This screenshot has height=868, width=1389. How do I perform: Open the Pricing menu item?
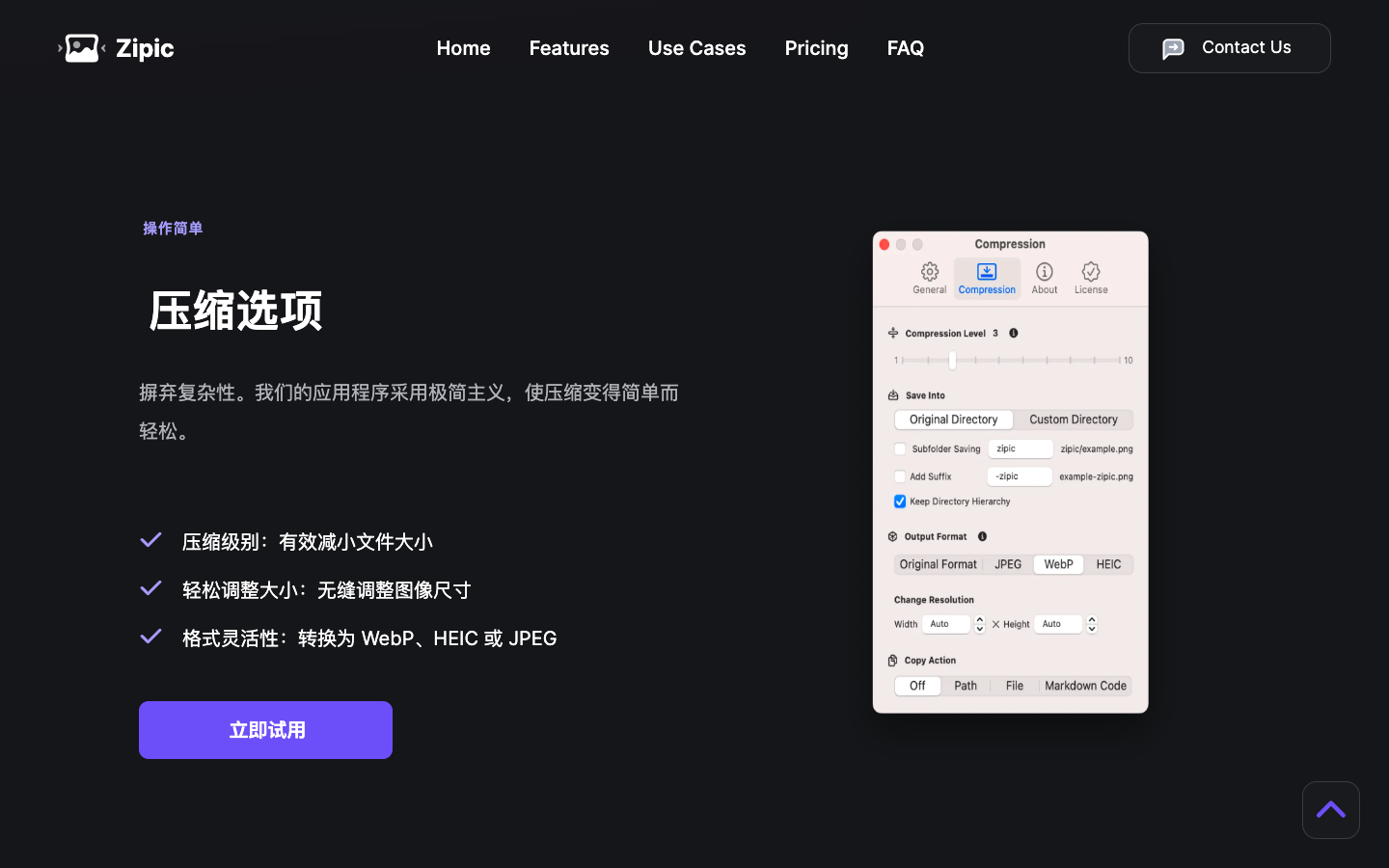(x=816, y=48)
